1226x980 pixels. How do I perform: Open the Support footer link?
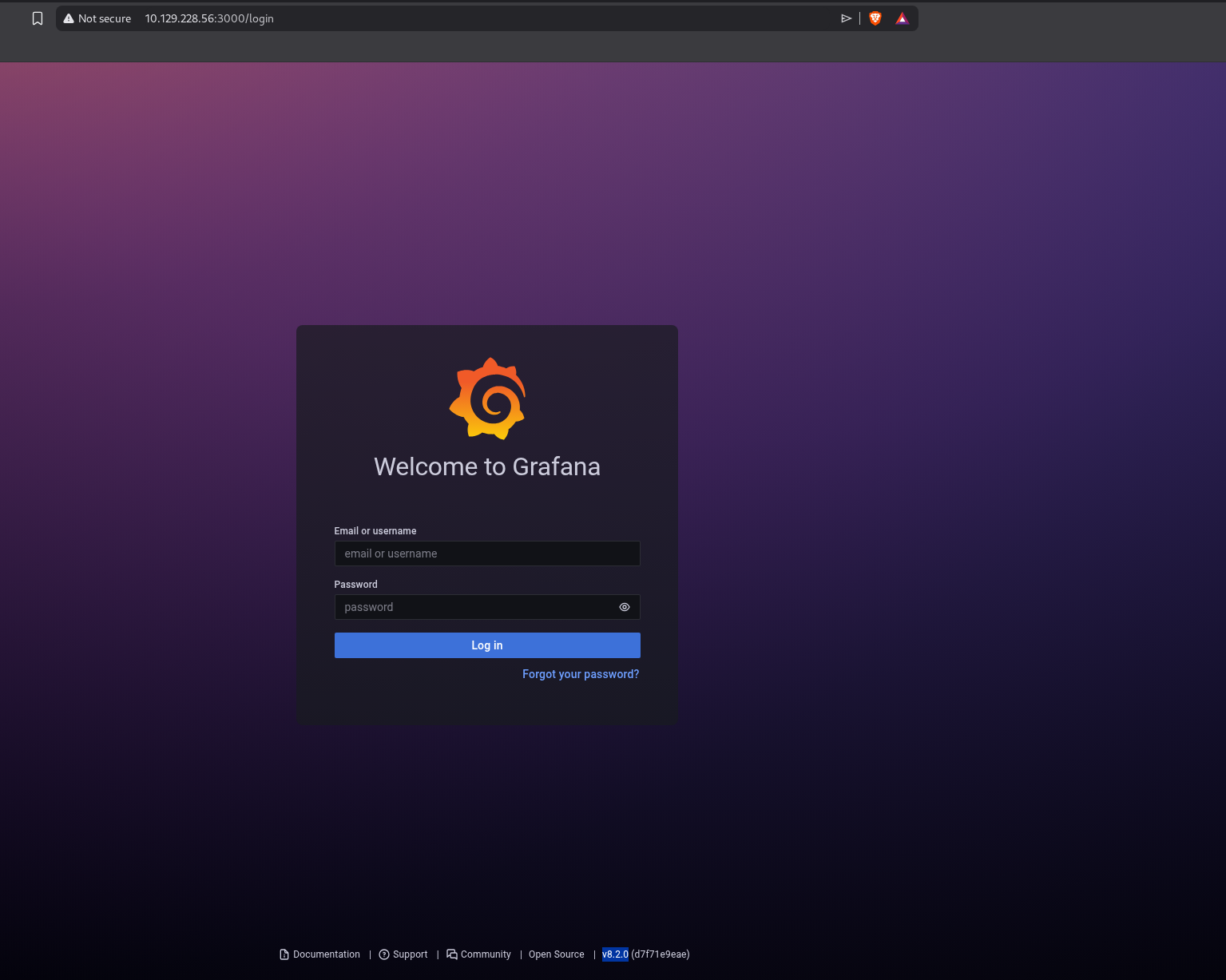tap(411, 954)
